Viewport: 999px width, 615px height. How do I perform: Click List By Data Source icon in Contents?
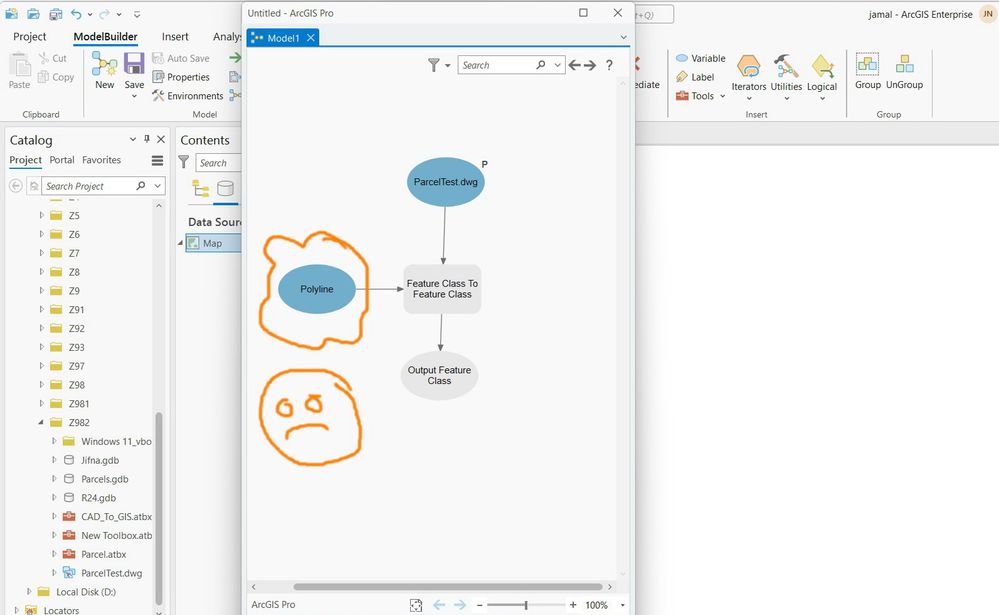[x=226, y=189]
